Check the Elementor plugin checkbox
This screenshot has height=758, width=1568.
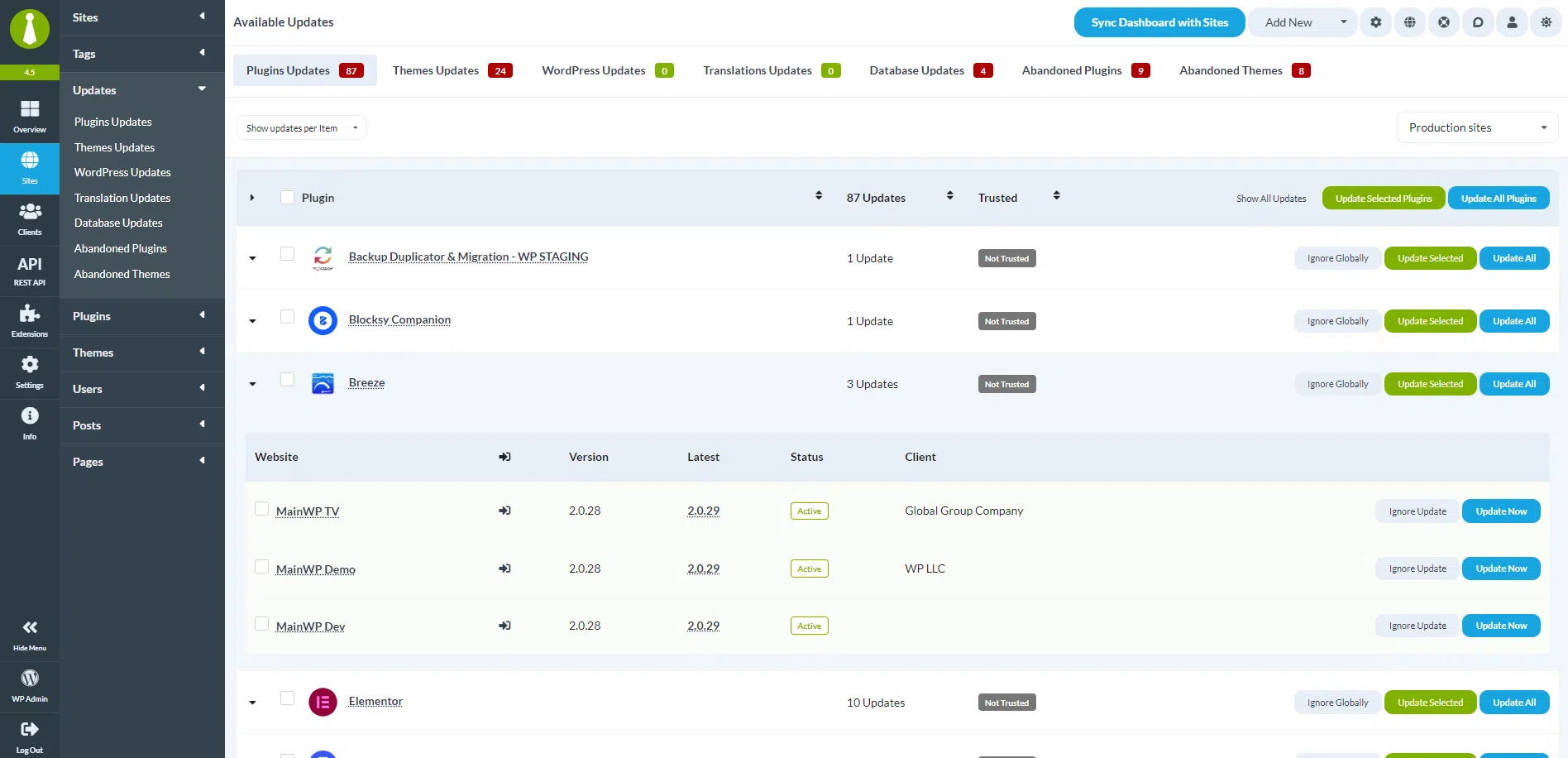287,698
